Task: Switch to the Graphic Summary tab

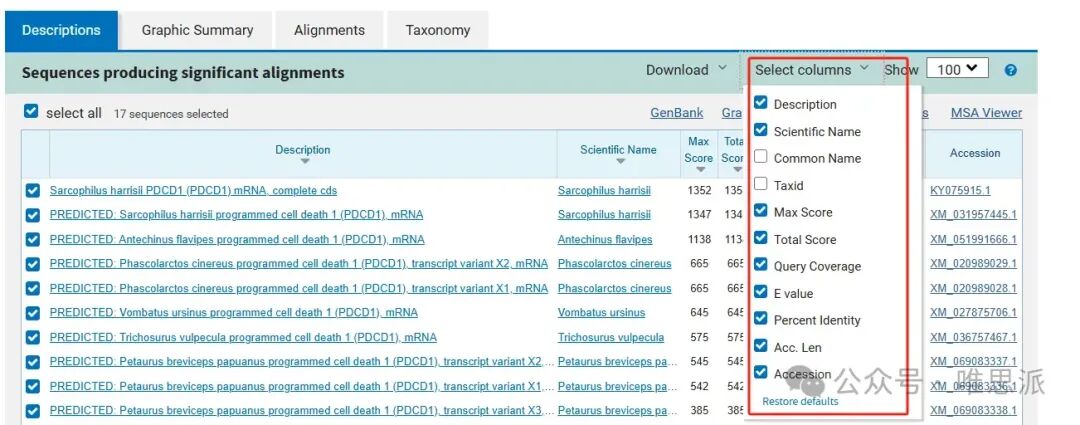Action: (x=197, y=30)
